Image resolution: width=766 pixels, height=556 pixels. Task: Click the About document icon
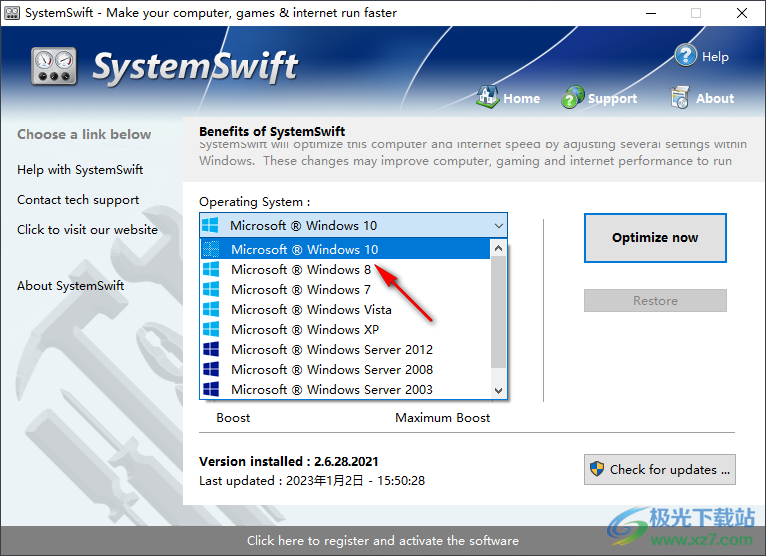click(680, 97)
